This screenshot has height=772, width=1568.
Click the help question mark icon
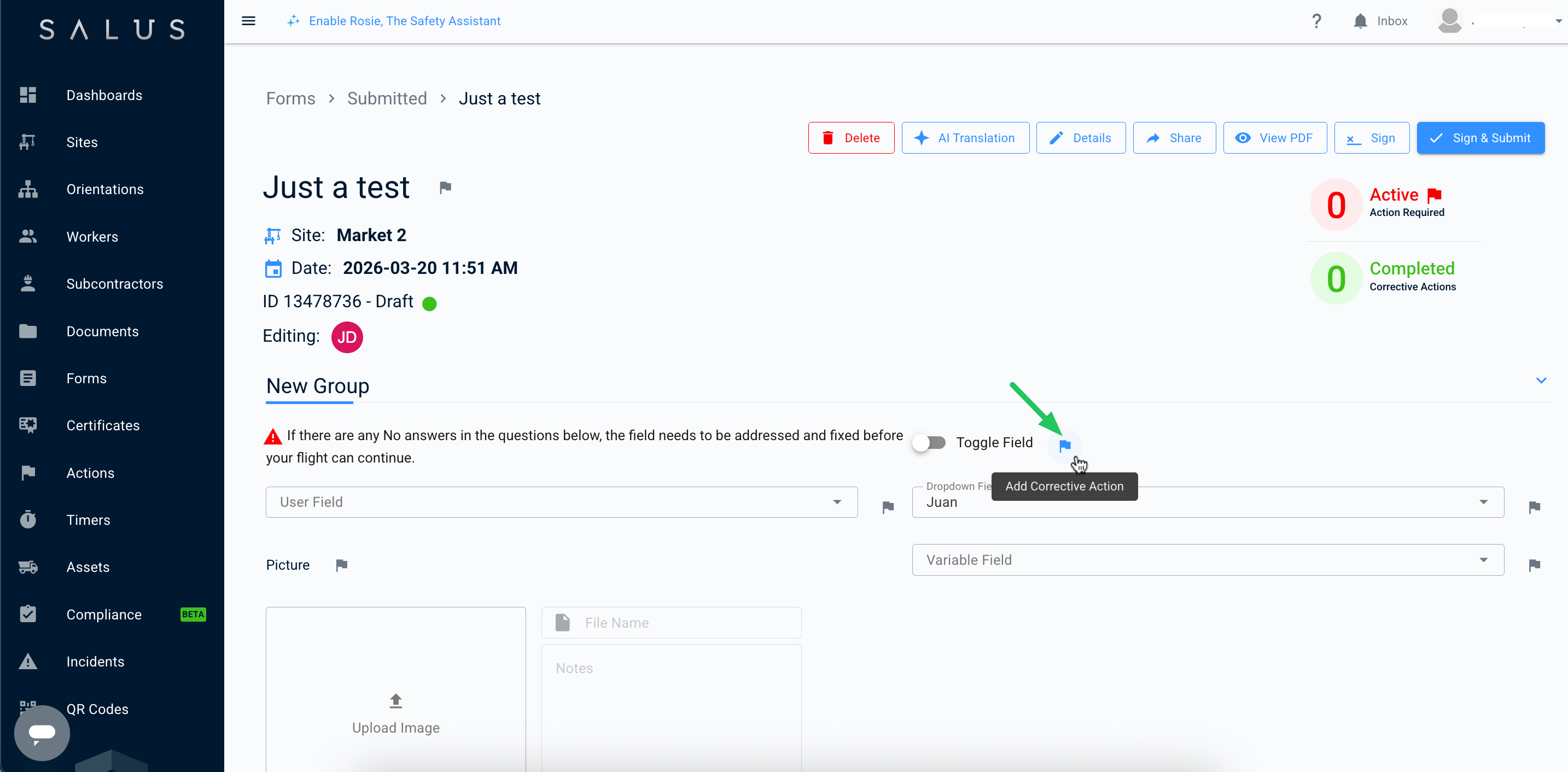[x=1316, y=21]
